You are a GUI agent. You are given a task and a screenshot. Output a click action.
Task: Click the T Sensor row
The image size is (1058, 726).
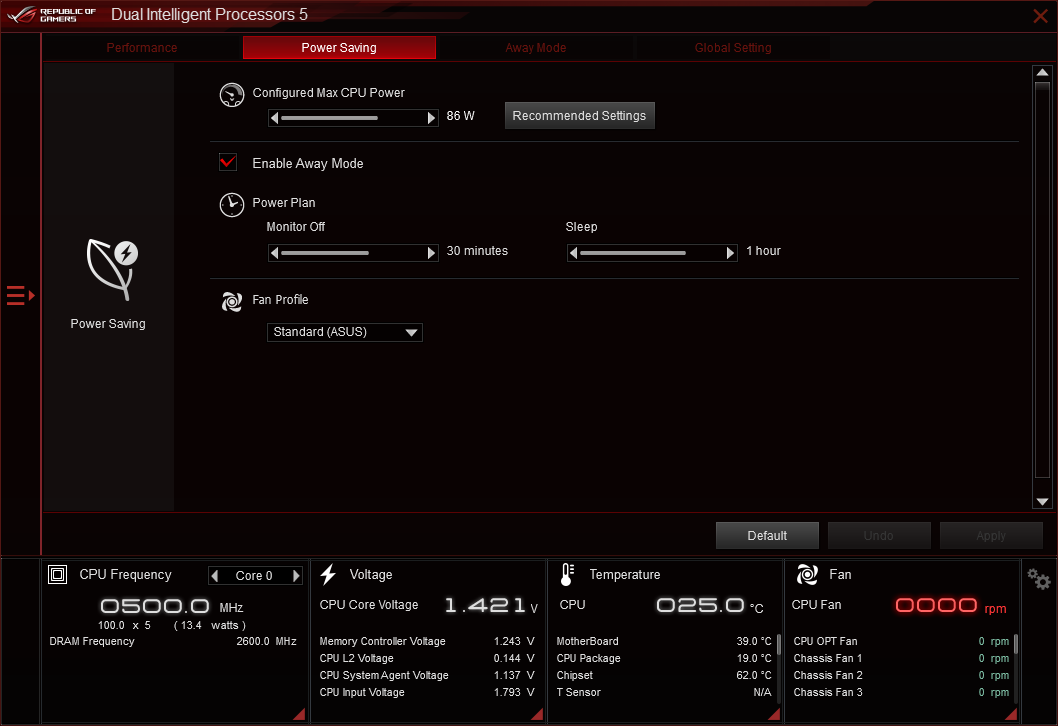[x=664, y=692]
